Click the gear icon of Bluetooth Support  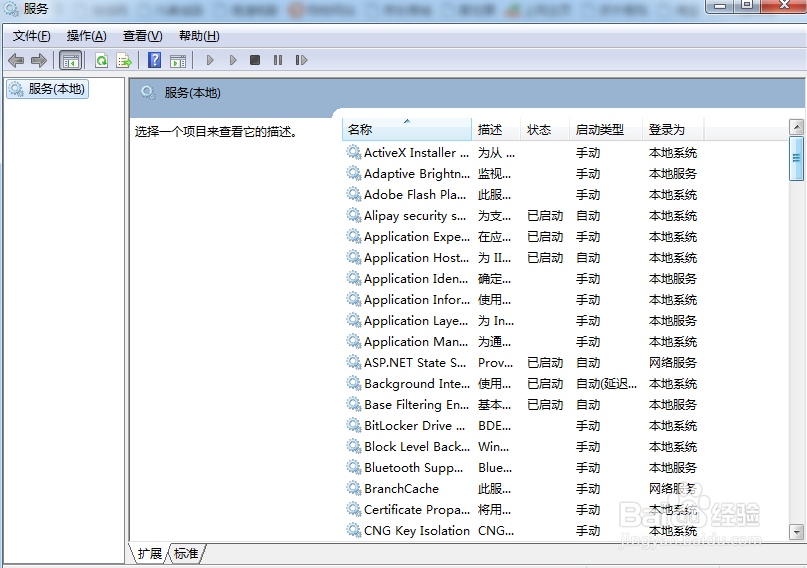click(x=354, y=467)
